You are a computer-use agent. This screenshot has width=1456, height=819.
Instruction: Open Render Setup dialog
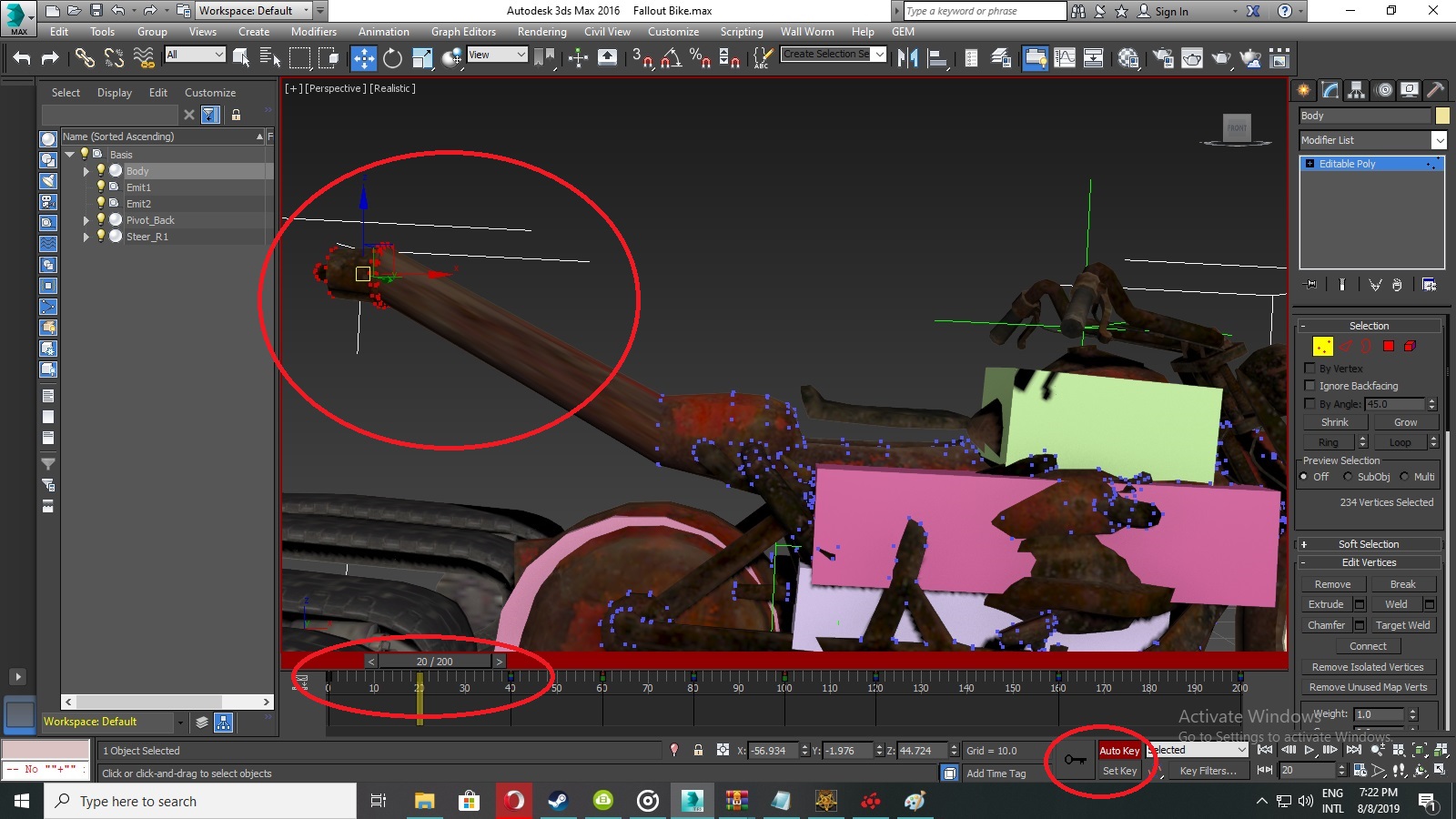(x=1163, y=58)
